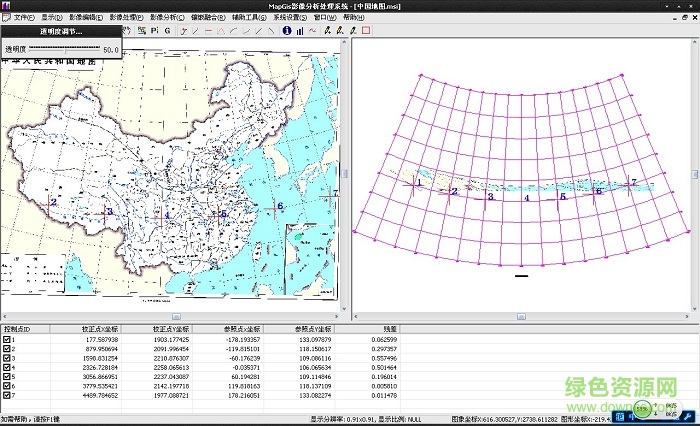Image resolution: width=700 pixels, height=426 pixels.
Task: Open the 影像处理 dropdown menu
Action: pos(125,18)
